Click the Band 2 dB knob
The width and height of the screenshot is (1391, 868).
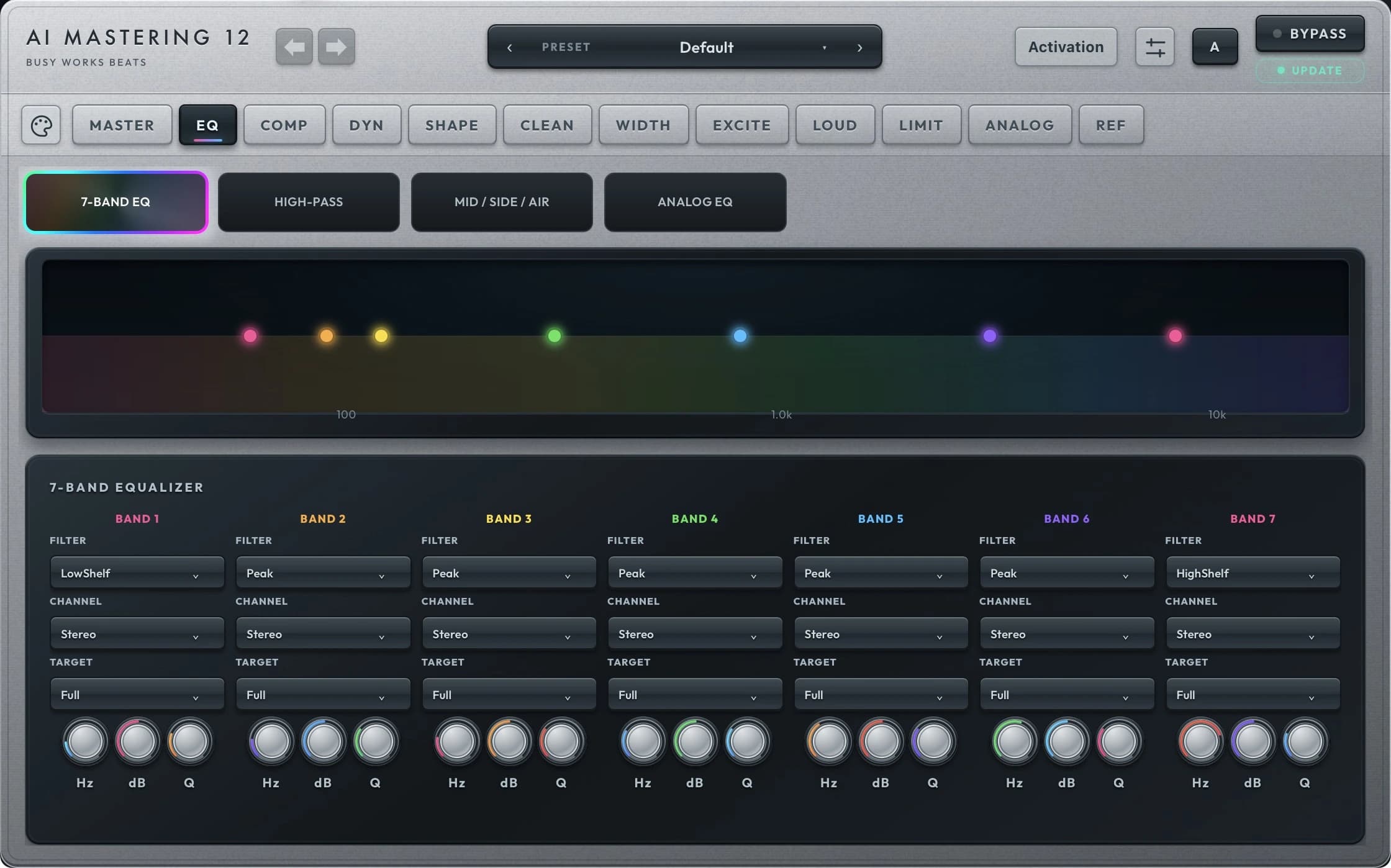click(323, 741)
